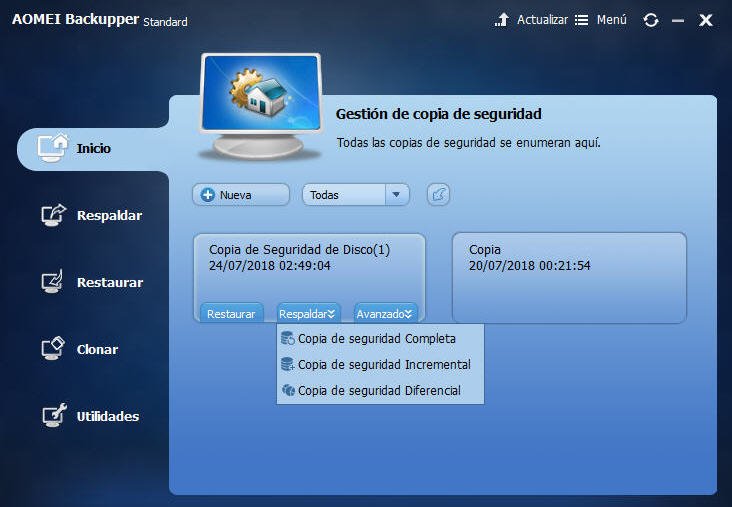
Task: Click the refresh circular arrows icon
Action: coord(651,20)
